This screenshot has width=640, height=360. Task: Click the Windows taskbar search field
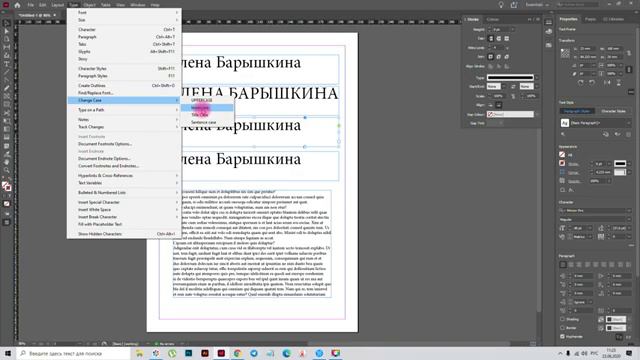pyautogui.click(x=73, y=353)
